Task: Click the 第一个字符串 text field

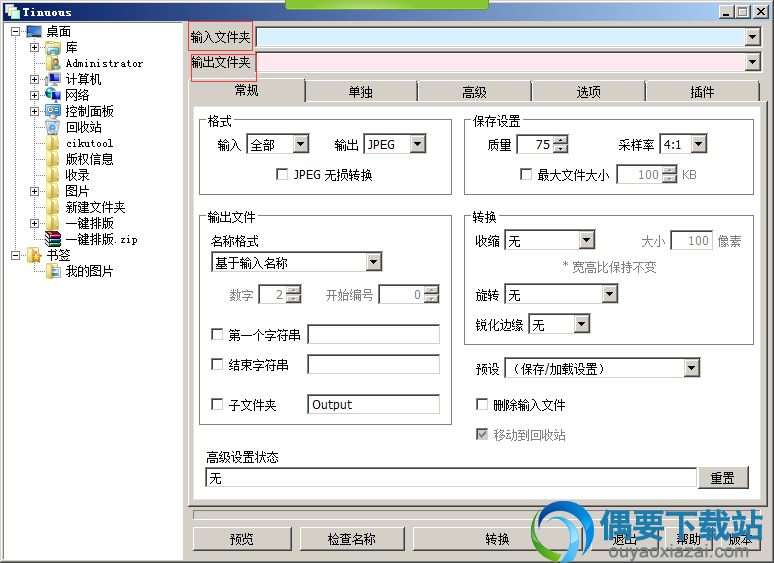Action: (x=373, y=335)
